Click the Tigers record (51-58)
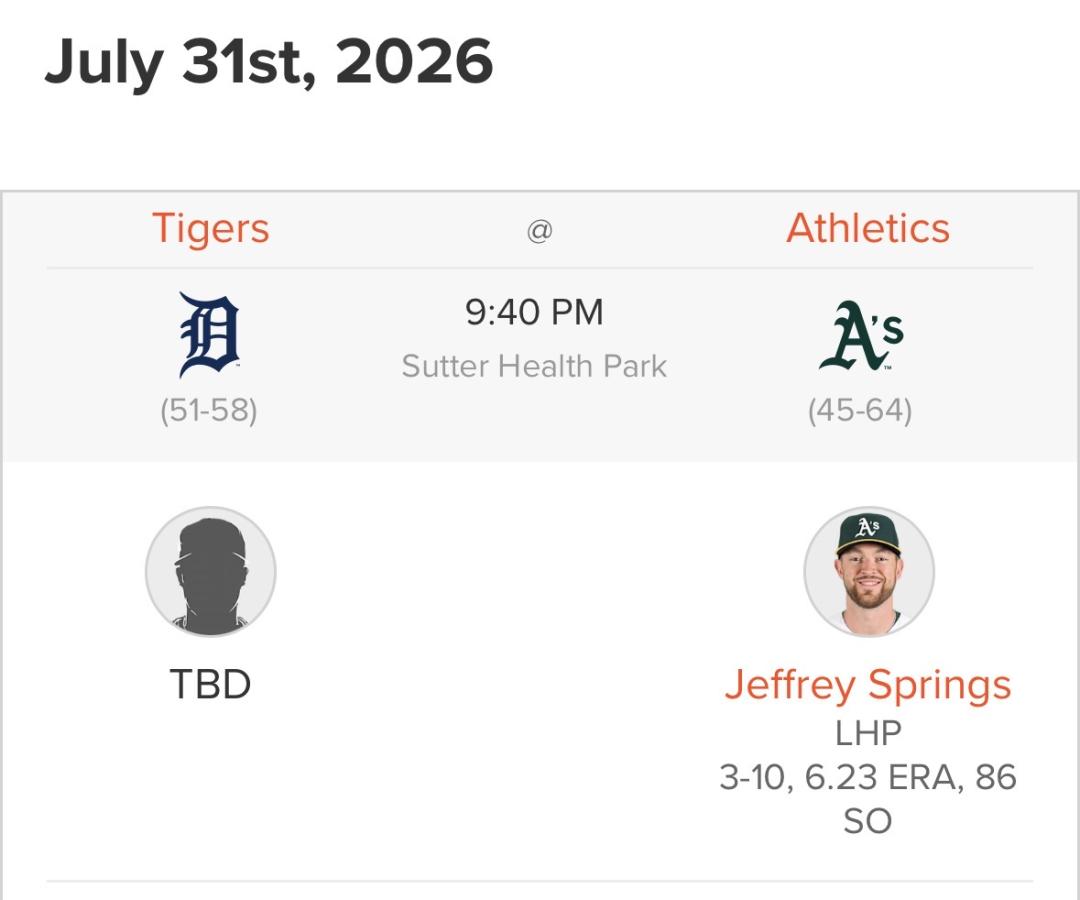Image resolution: width=1080 pixels, height=900 pixels. coord(209,411)
